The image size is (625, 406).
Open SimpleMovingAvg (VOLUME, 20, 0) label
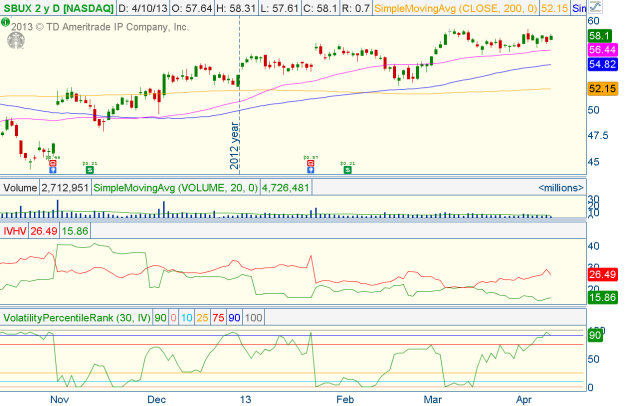click(x=173, y=187)
